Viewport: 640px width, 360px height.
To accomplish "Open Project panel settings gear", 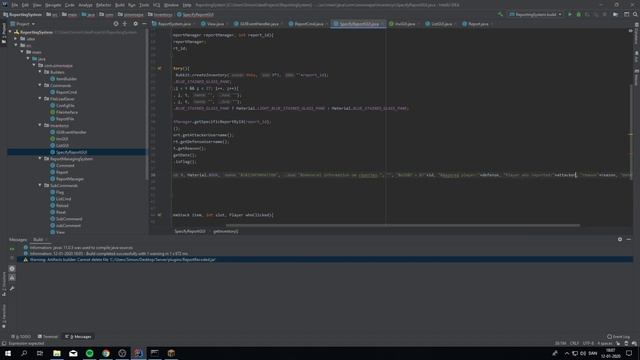I will (x=136, y=24).
